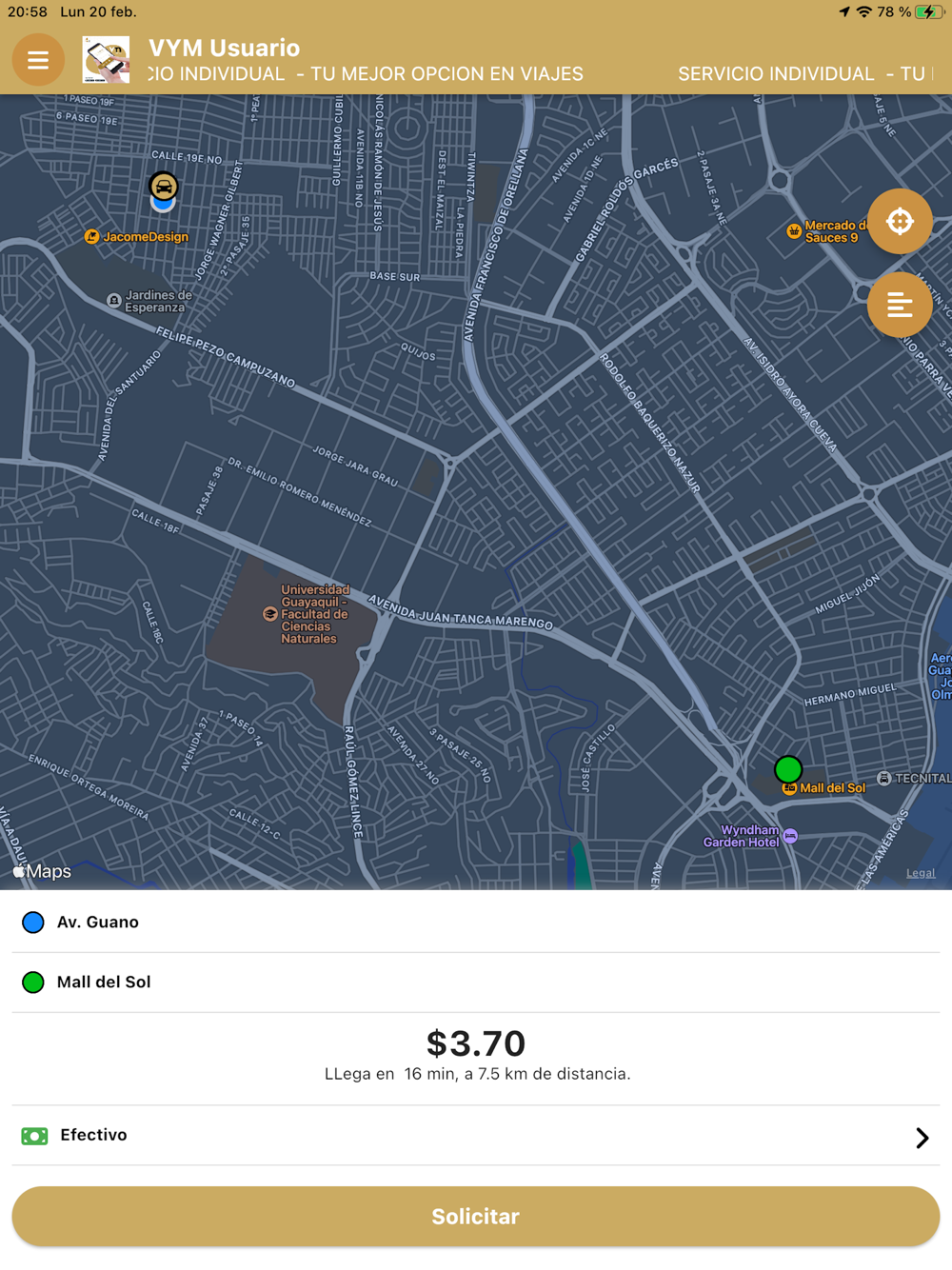Open the Legal link on map
This screenshot has width=952, height=1270.
pos(920,872)
